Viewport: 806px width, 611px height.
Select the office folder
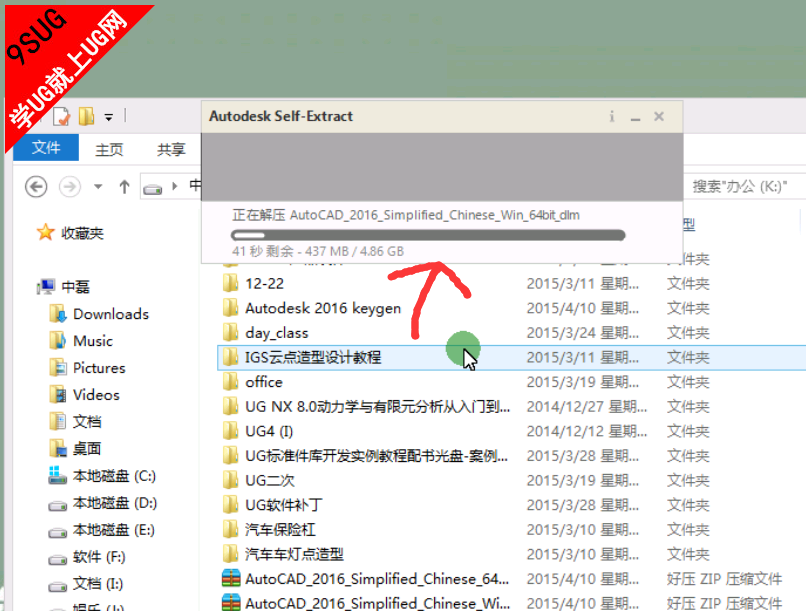click(264, 382)
